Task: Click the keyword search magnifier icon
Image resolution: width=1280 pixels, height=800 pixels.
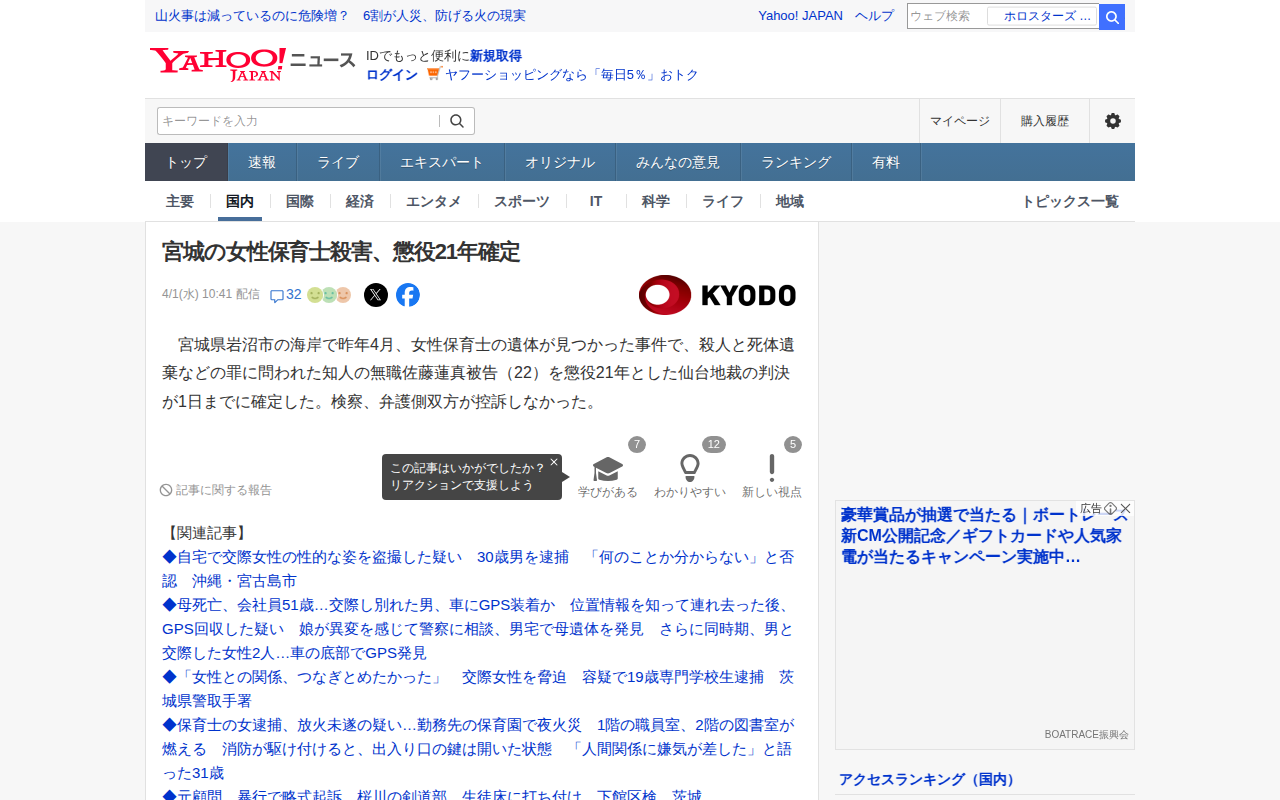Action: point(457,121)
